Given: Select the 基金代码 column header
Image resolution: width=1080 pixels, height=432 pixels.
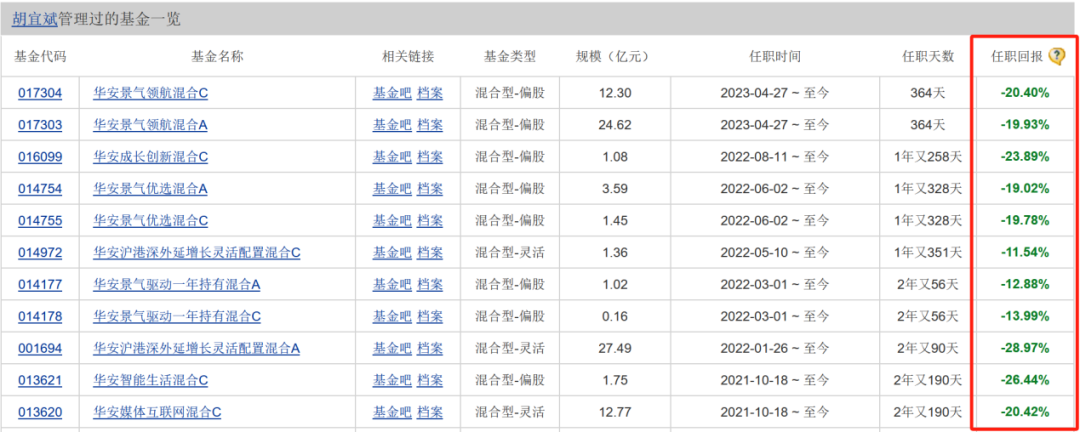Looking at the screenshot, I should tap(40, 56).
